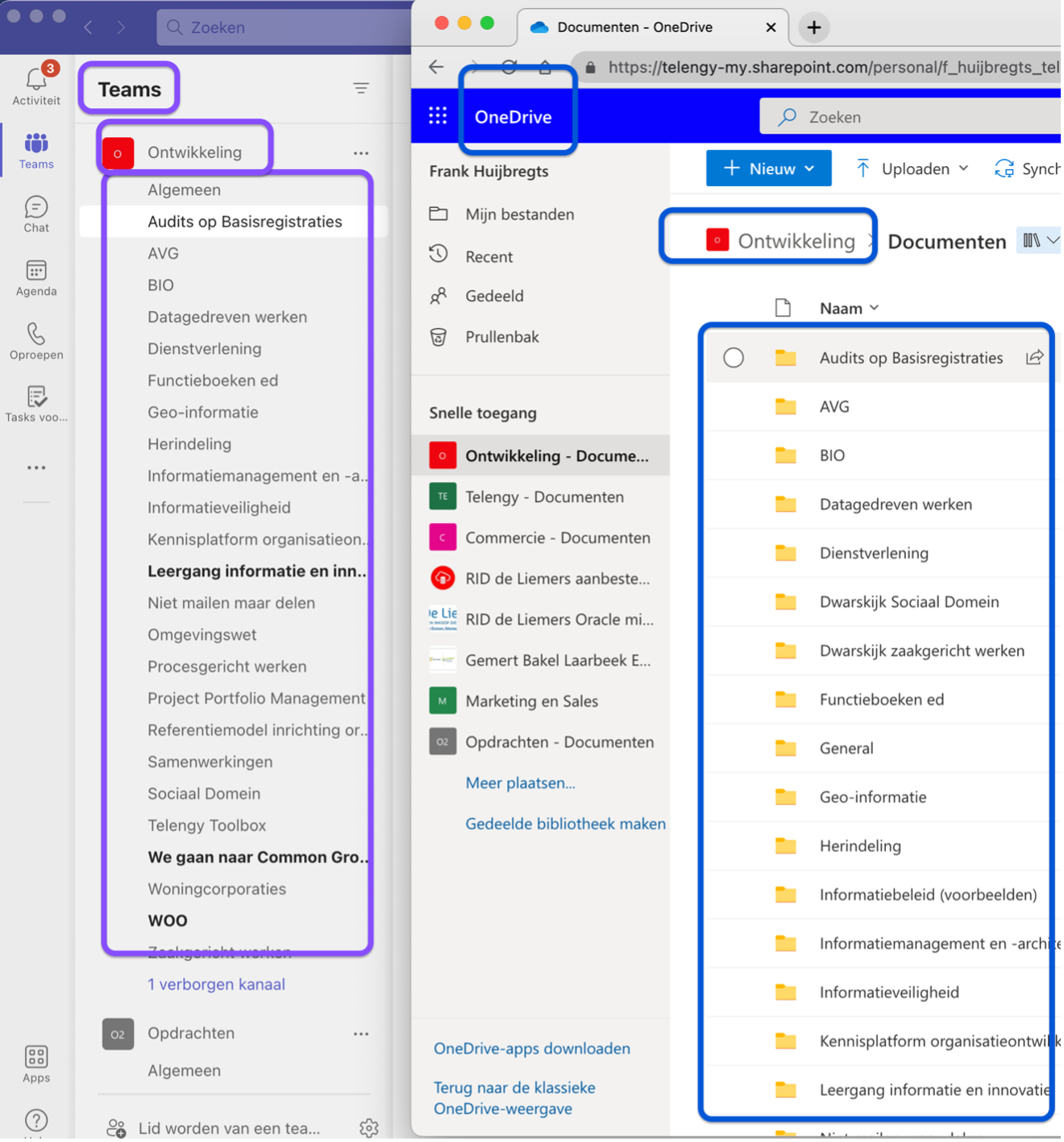Open the Omgevingswet channel
Viewport: 1064px width, 1142px height.
tap(202, 634)
